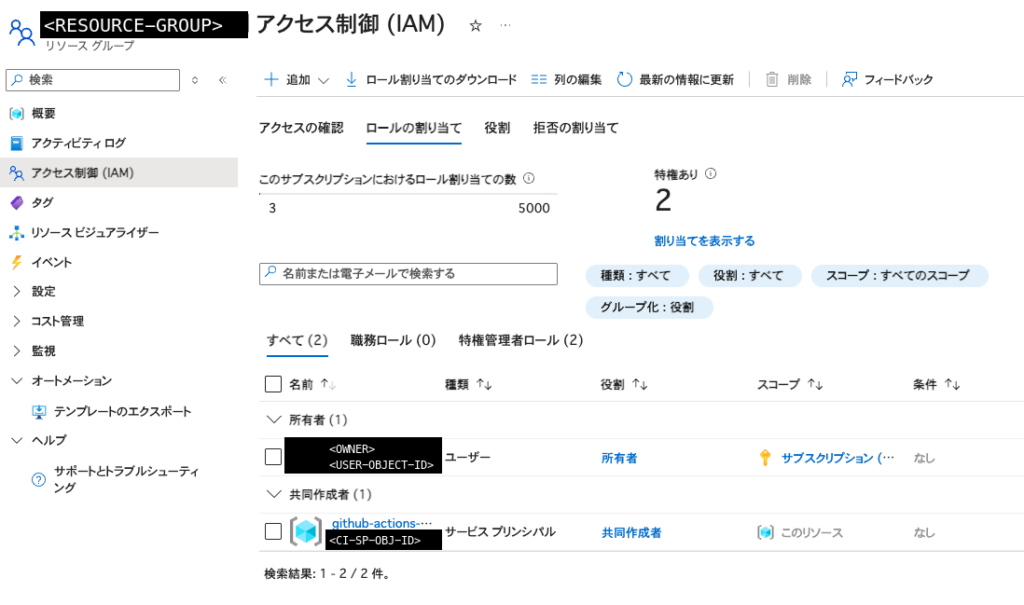Click the info icon next to 特権あり
Image resolution: width=1024 pixels, height=605 pixels.
coord(711,174)
